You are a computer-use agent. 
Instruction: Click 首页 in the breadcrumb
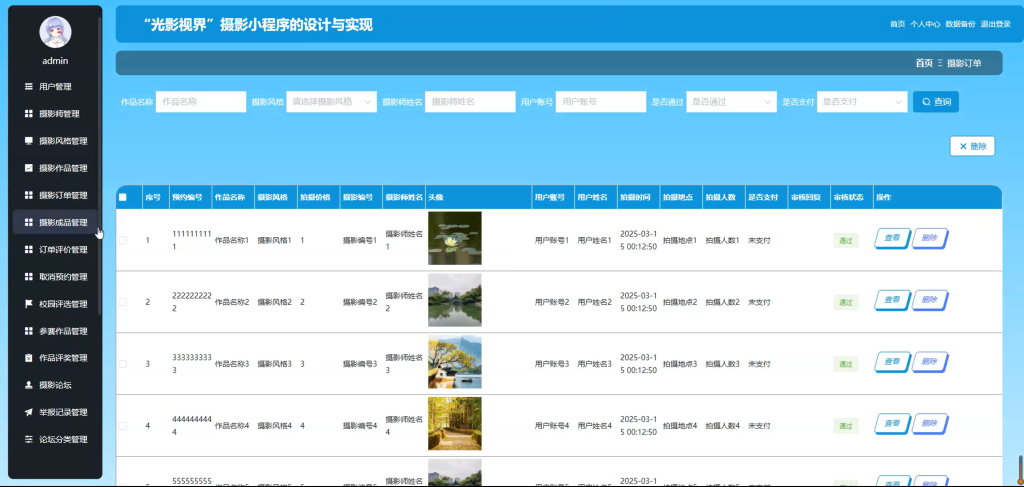pyautogui.click(x=924, y=63)
